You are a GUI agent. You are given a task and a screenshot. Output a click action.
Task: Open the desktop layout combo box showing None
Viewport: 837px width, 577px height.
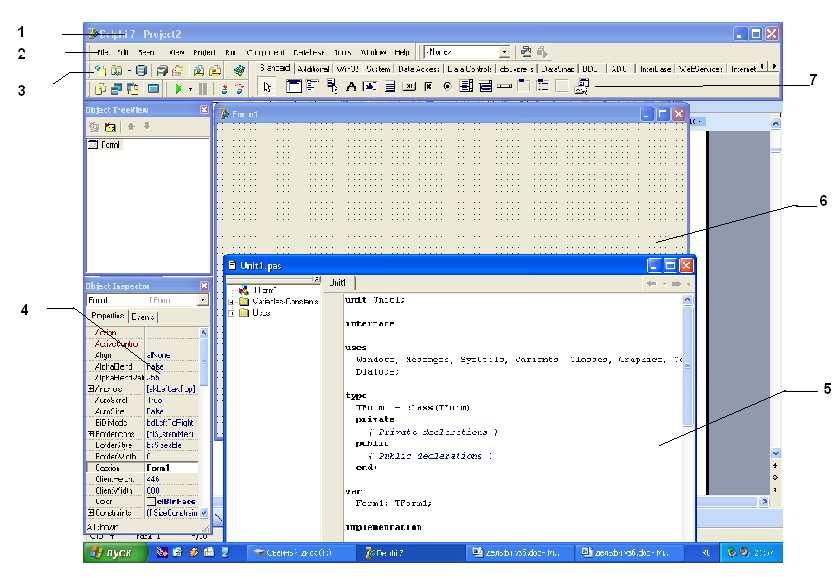click(x=467, y=52)
